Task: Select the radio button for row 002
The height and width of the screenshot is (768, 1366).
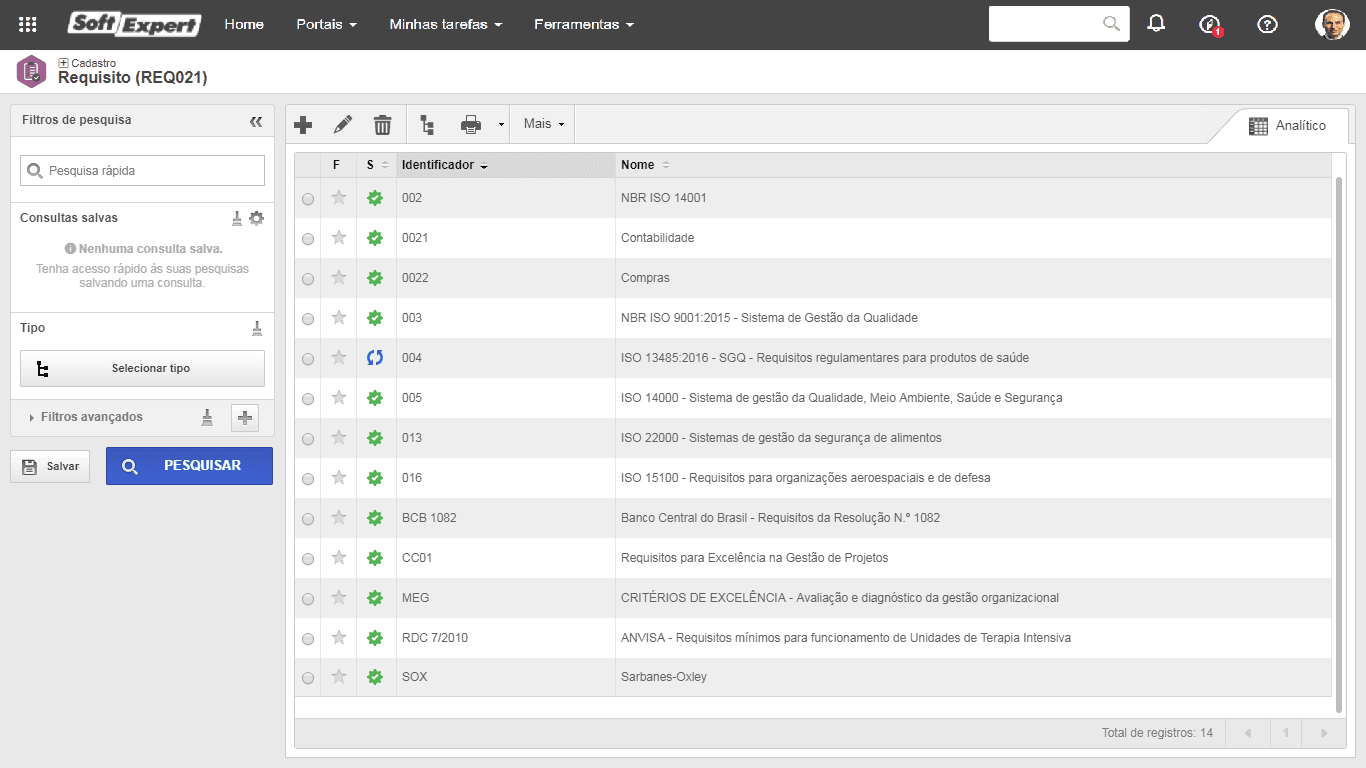Action: [308, 199]
